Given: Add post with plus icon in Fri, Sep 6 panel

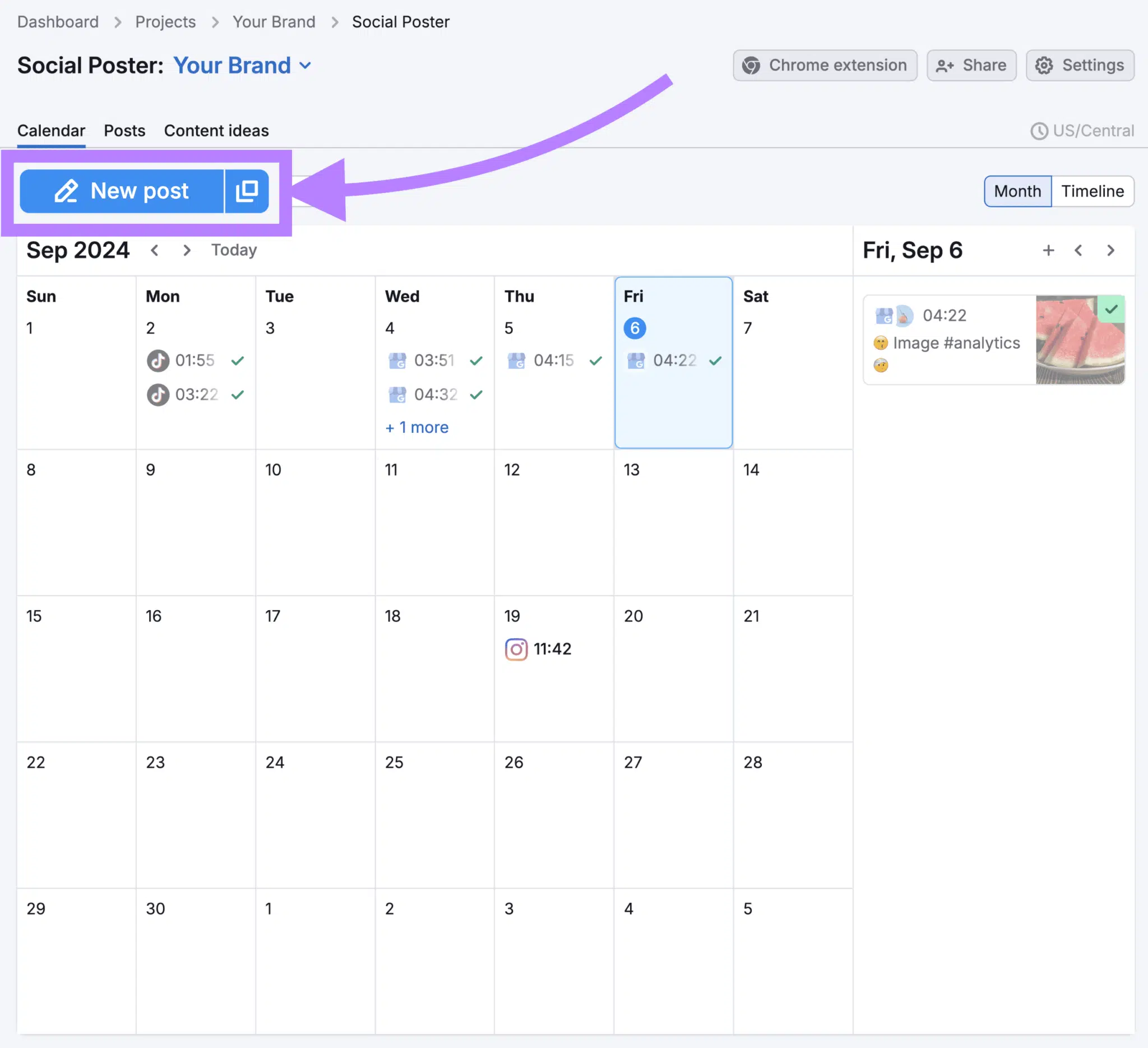Looking at the screenshot, I should (1048, 250).
